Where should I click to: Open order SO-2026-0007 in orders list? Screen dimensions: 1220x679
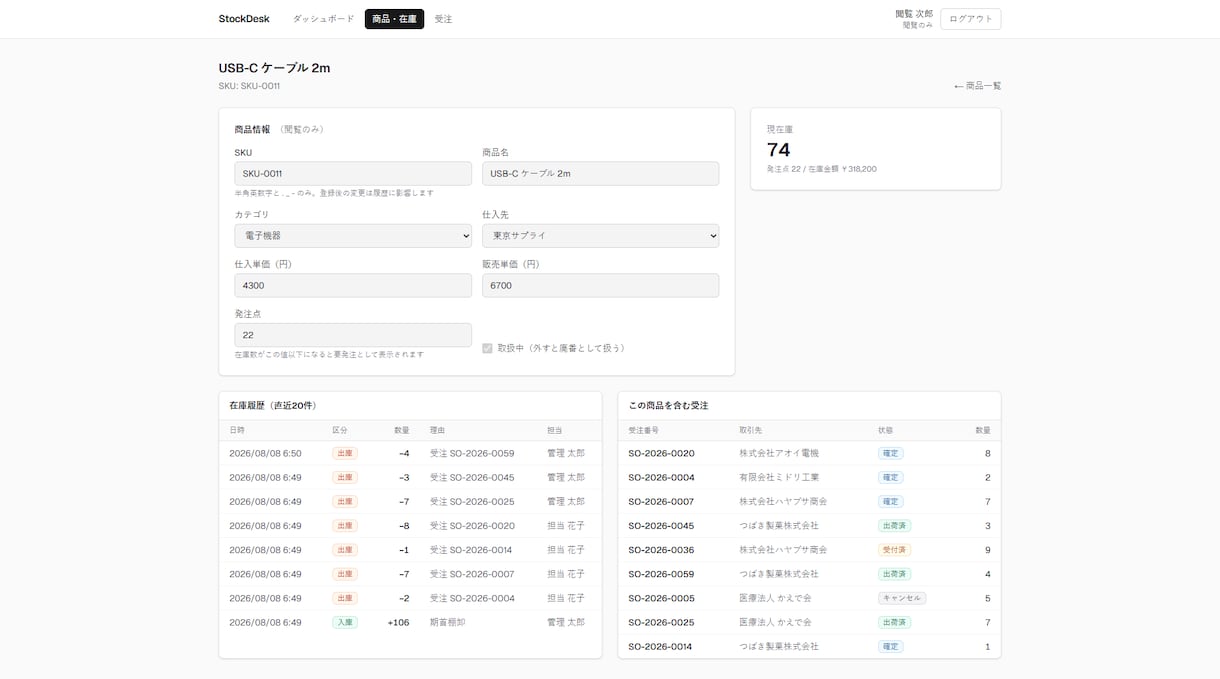tap(661, 501)
